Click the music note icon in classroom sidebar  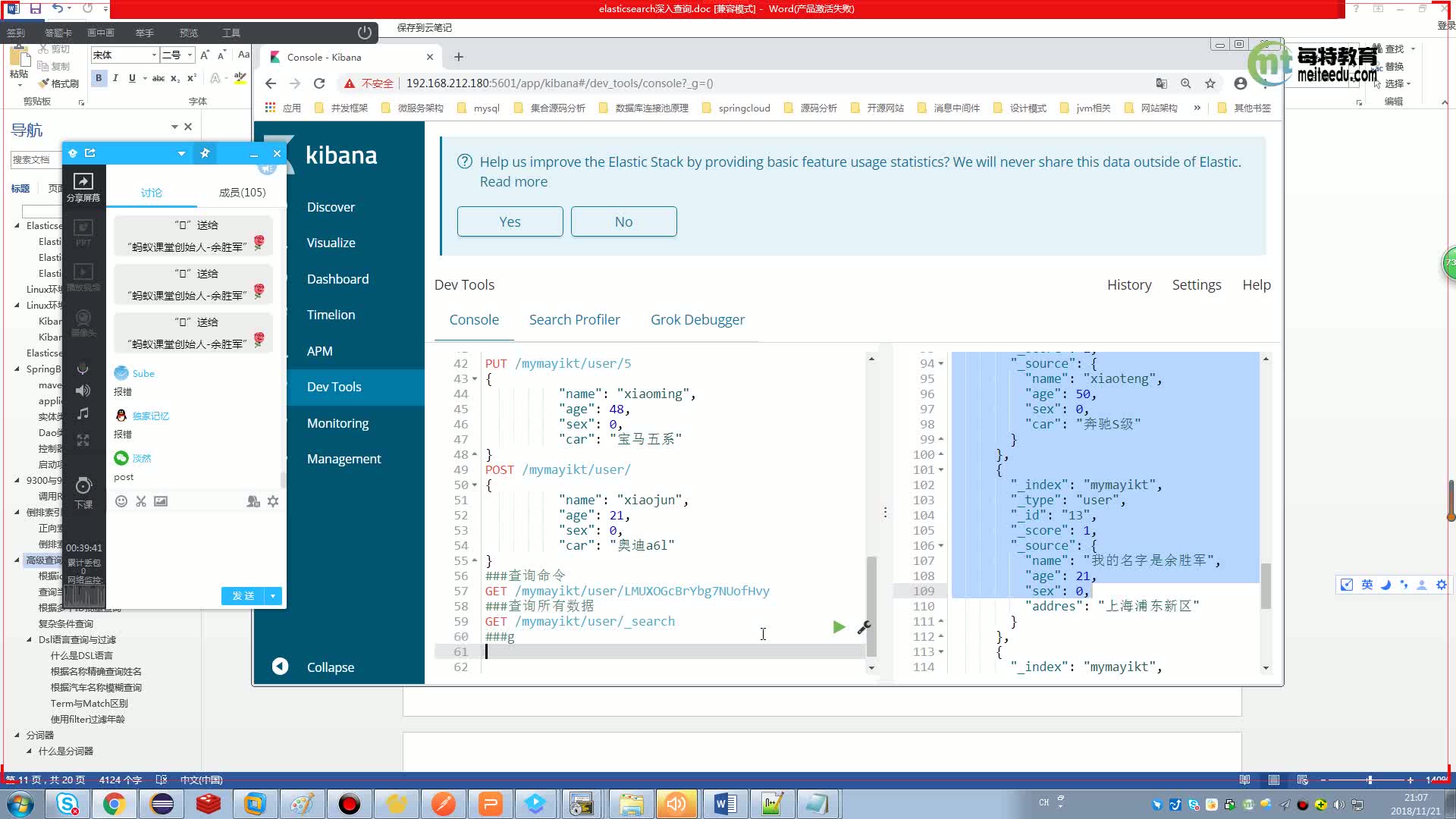83,414
